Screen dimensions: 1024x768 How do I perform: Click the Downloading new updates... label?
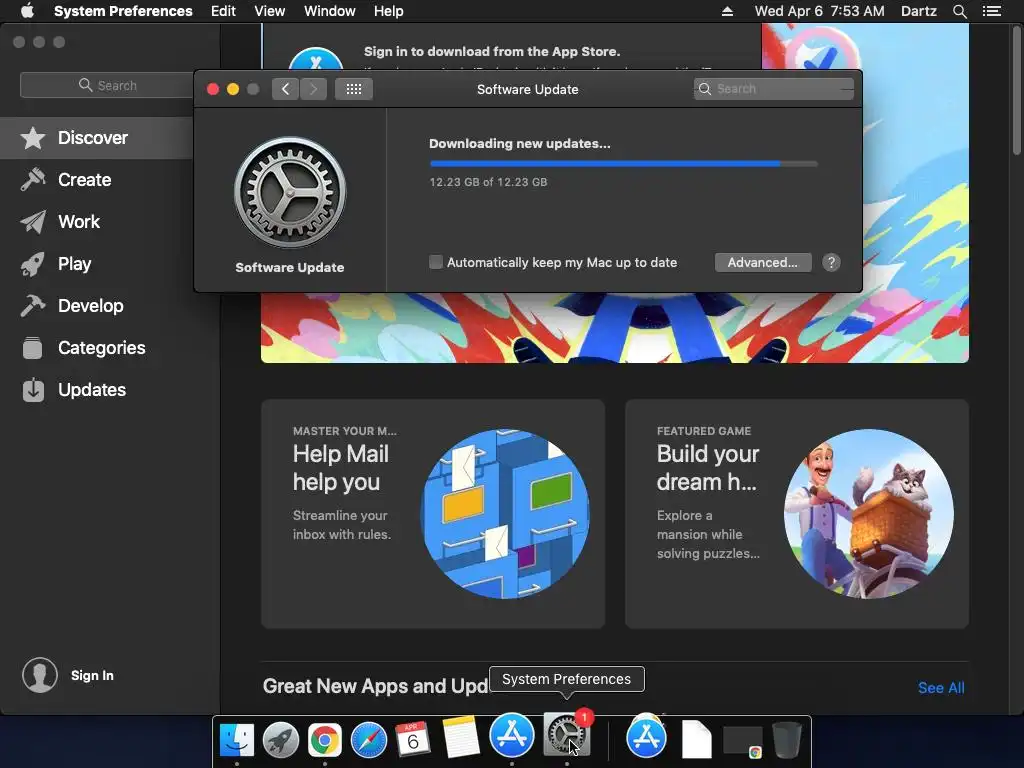[520, 144]
